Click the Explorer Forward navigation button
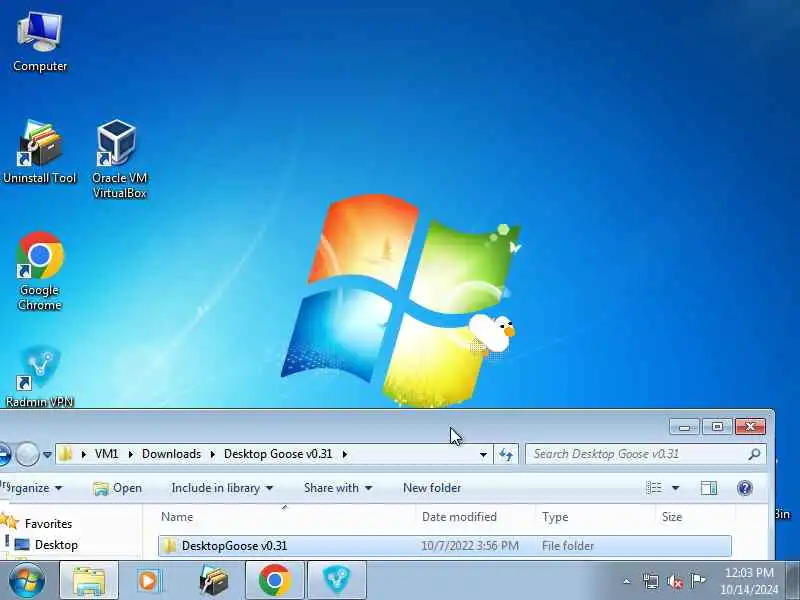 pyautogui.click(x=27, y=454)
